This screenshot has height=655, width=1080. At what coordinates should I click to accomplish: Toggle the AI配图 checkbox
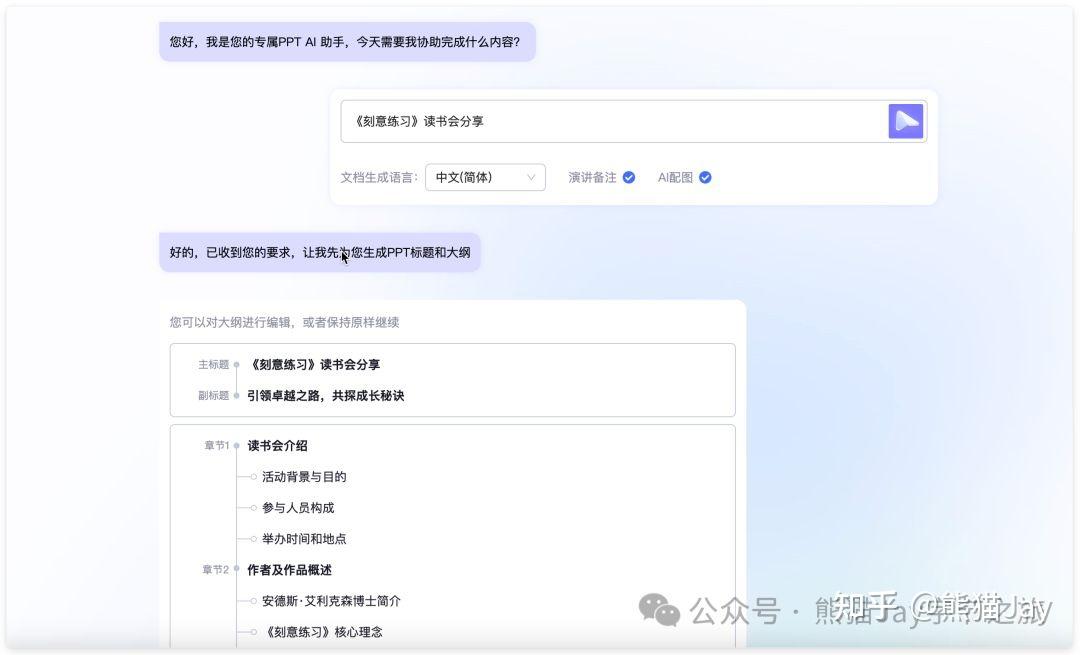coord(705,177)
